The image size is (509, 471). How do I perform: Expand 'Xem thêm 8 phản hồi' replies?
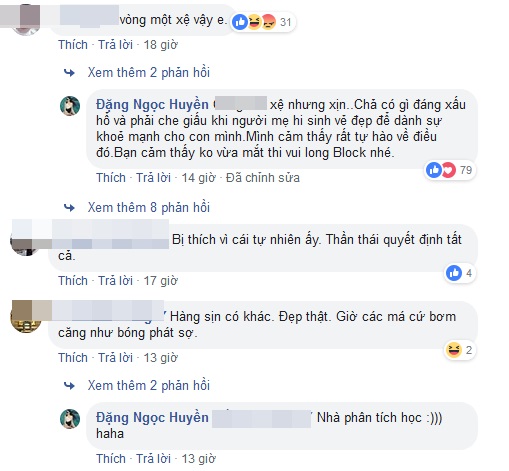pyautogui.click(x=149, y=207)
